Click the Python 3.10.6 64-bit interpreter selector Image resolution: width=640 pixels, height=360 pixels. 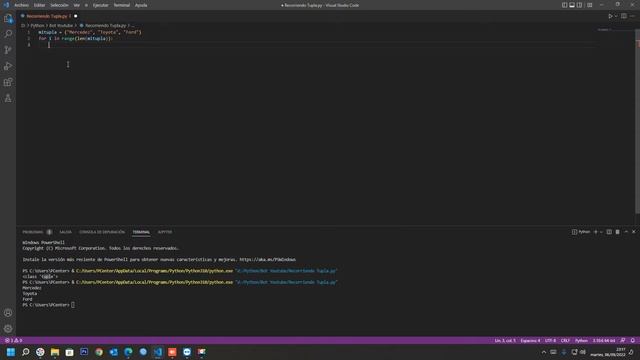(x=604, y=340)
